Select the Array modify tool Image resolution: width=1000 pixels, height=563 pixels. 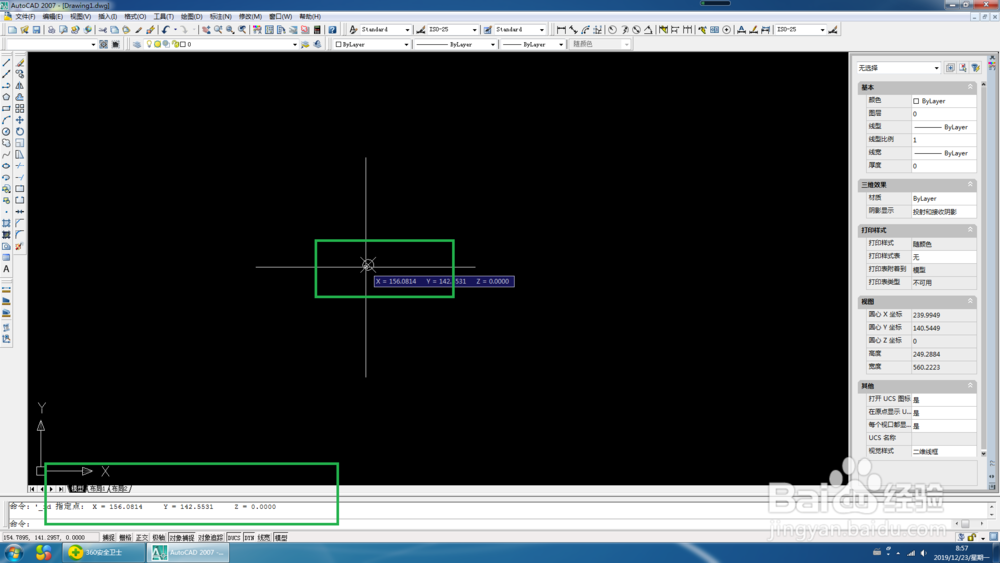tap(20, 108)
